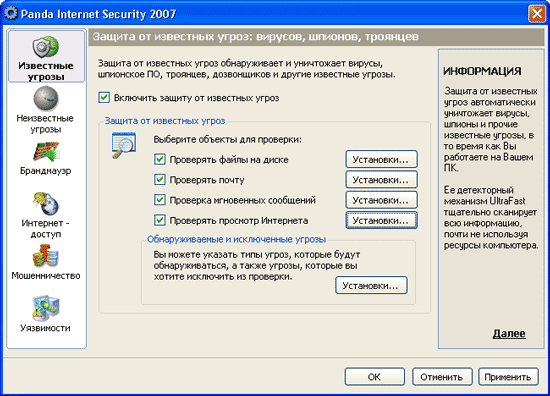This screenshot has width=550, height=396.
Task: Toggle Включить защиту от известных угроз
Action: point(104,98)
